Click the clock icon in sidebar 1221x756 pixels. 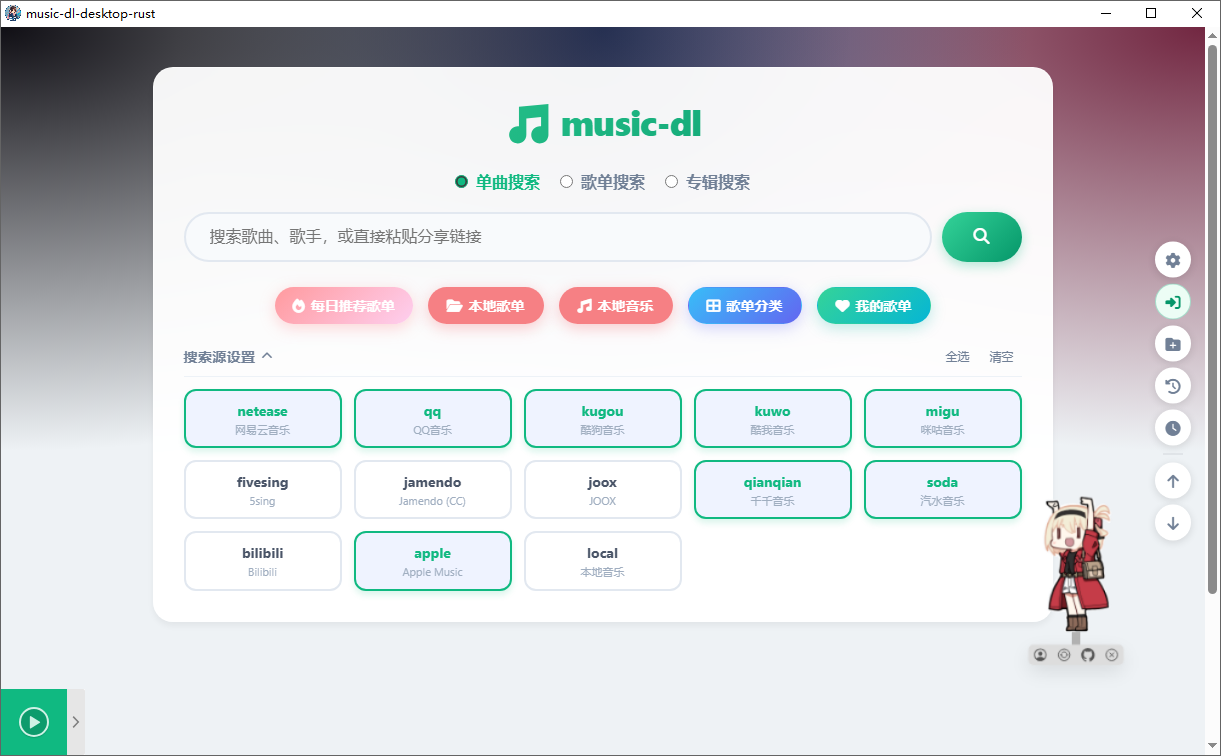1173,428
